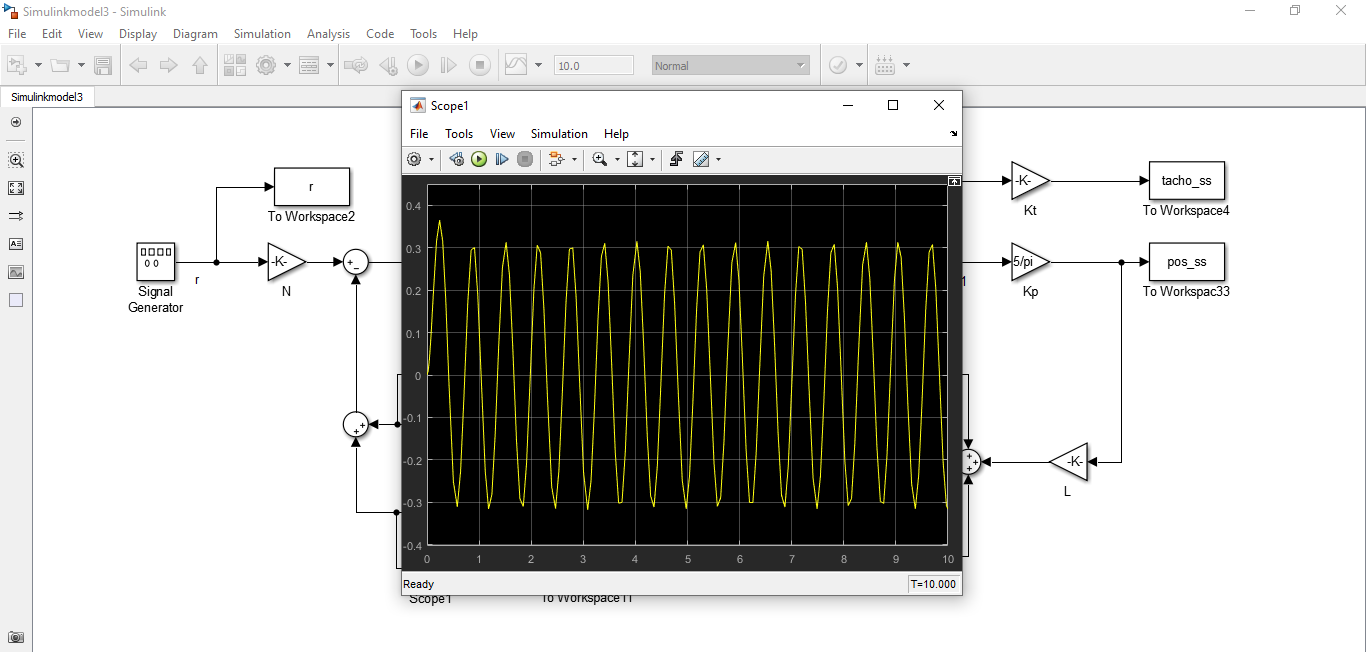This screenshot has height=652, width=1366.
Task: Click the Scope1 Zoom magnifier icon
Action: click(x=600, y=159)
